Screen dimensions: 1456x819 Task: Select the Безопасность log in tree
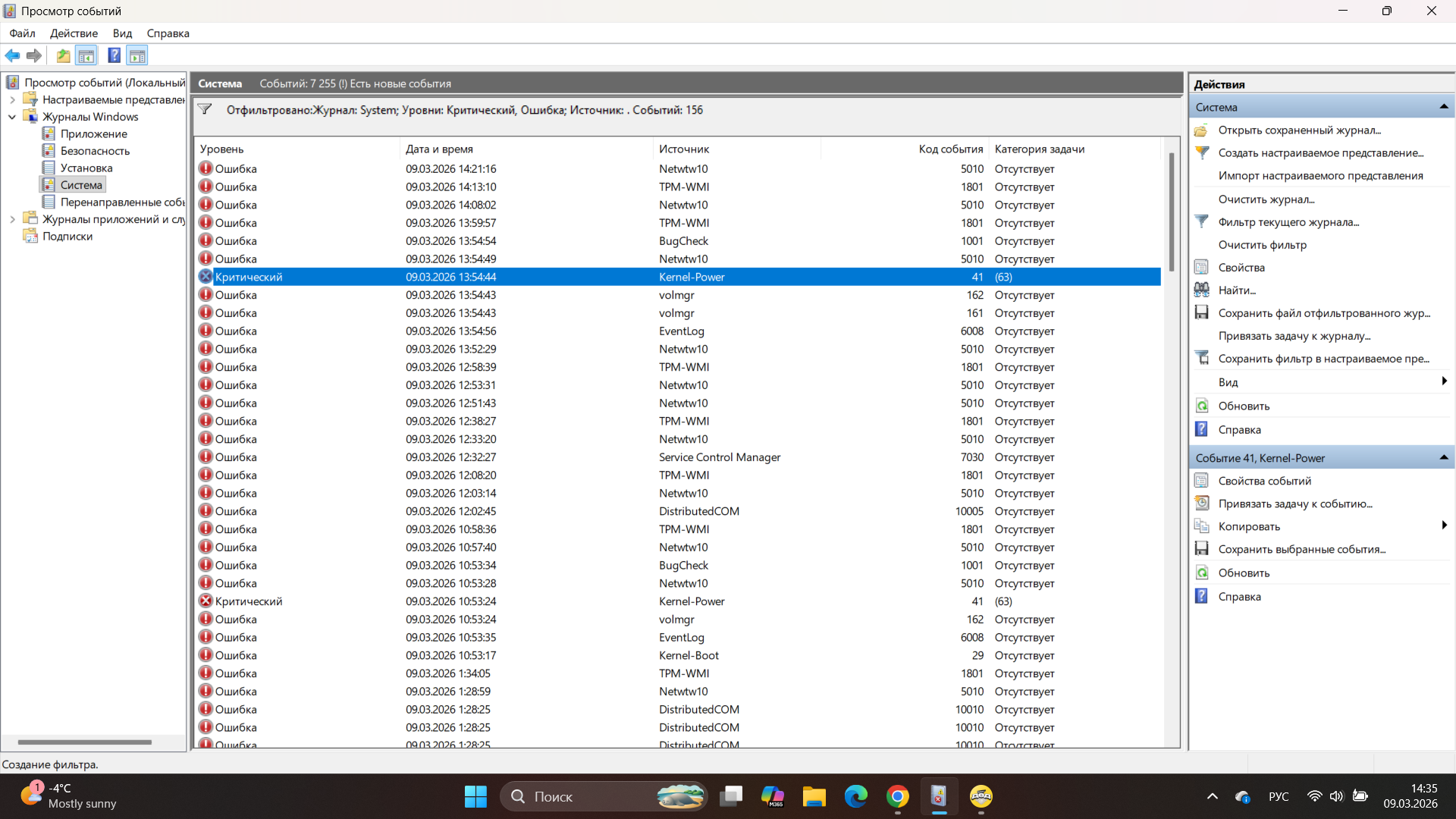click(95, 151)
